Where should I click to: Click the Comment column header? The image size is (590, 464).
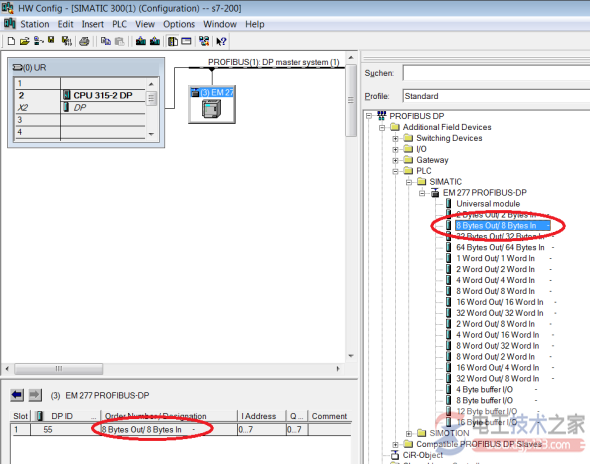pos(329,416)
